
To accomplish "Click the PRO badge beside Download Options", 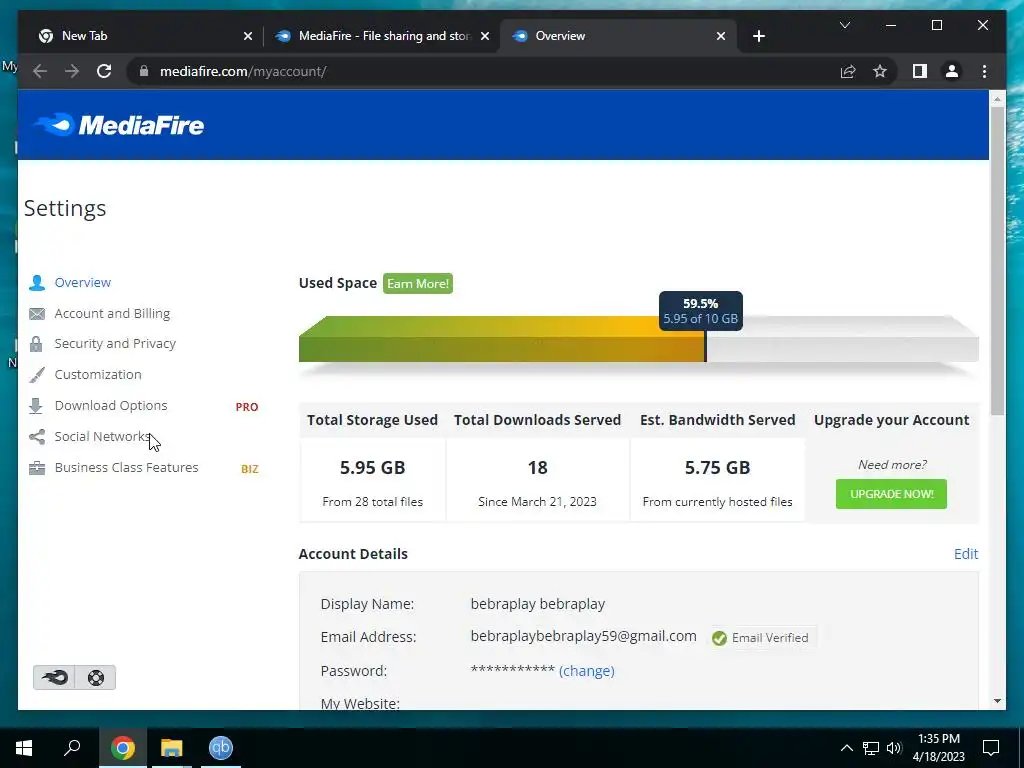I will coord(247,407).
